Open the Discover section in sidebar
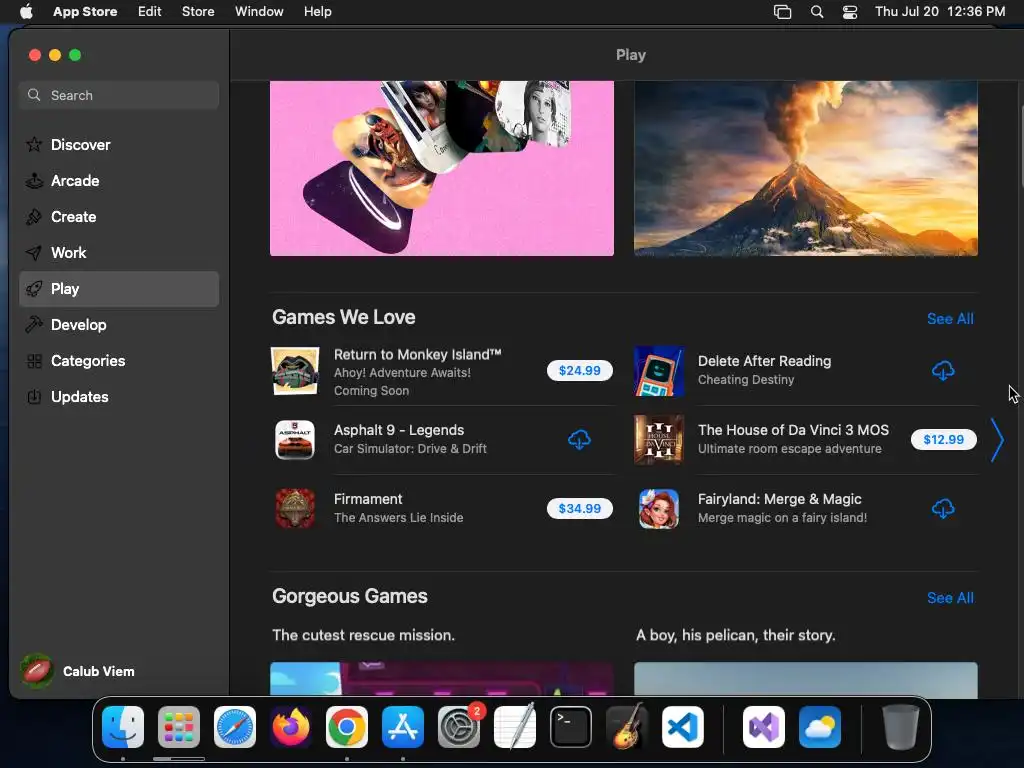 (x=119, y=144)
